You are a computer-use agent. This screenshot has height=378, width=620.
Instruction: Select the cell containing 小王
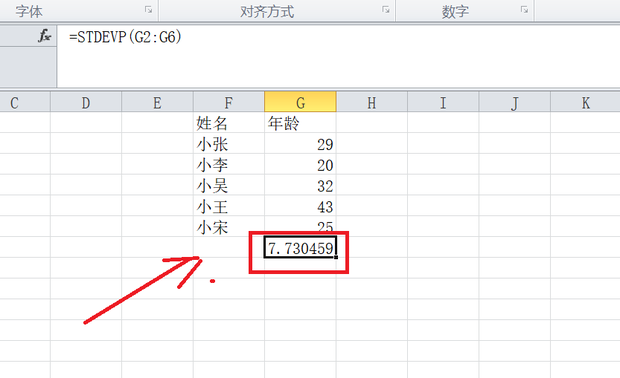coord(229,206)
